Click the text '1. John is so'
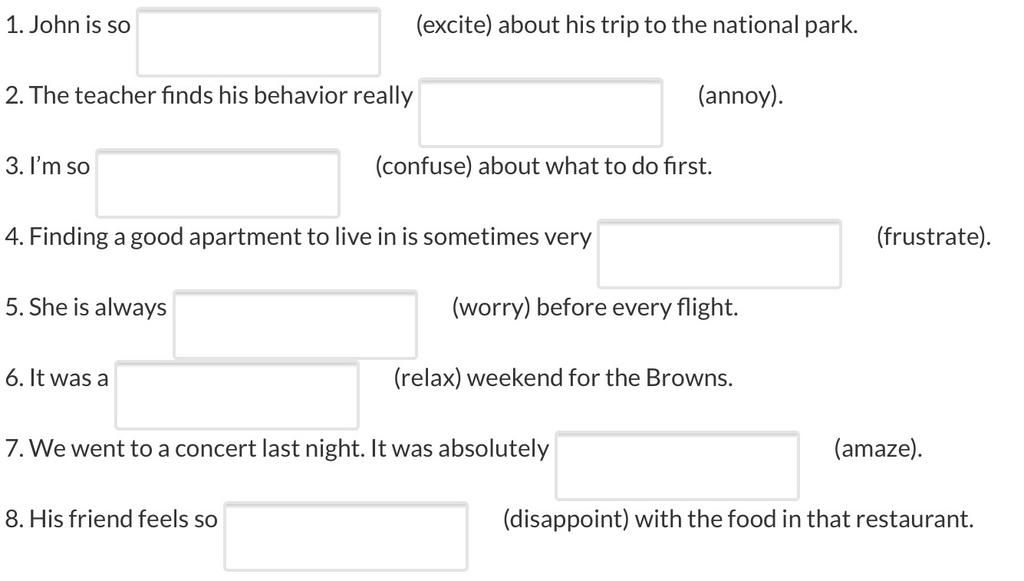Viewport: 1024px width, 581px height. [68, 25]
